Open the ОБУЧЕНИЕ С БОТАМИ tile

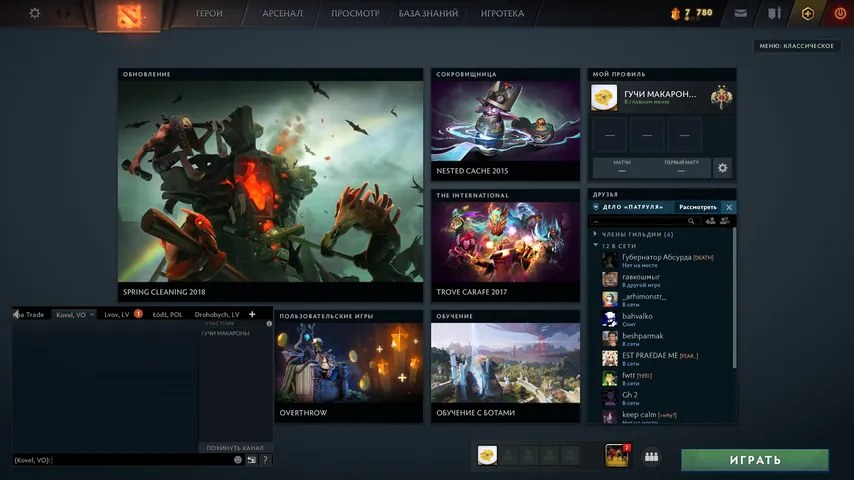(x=505, y=366)
